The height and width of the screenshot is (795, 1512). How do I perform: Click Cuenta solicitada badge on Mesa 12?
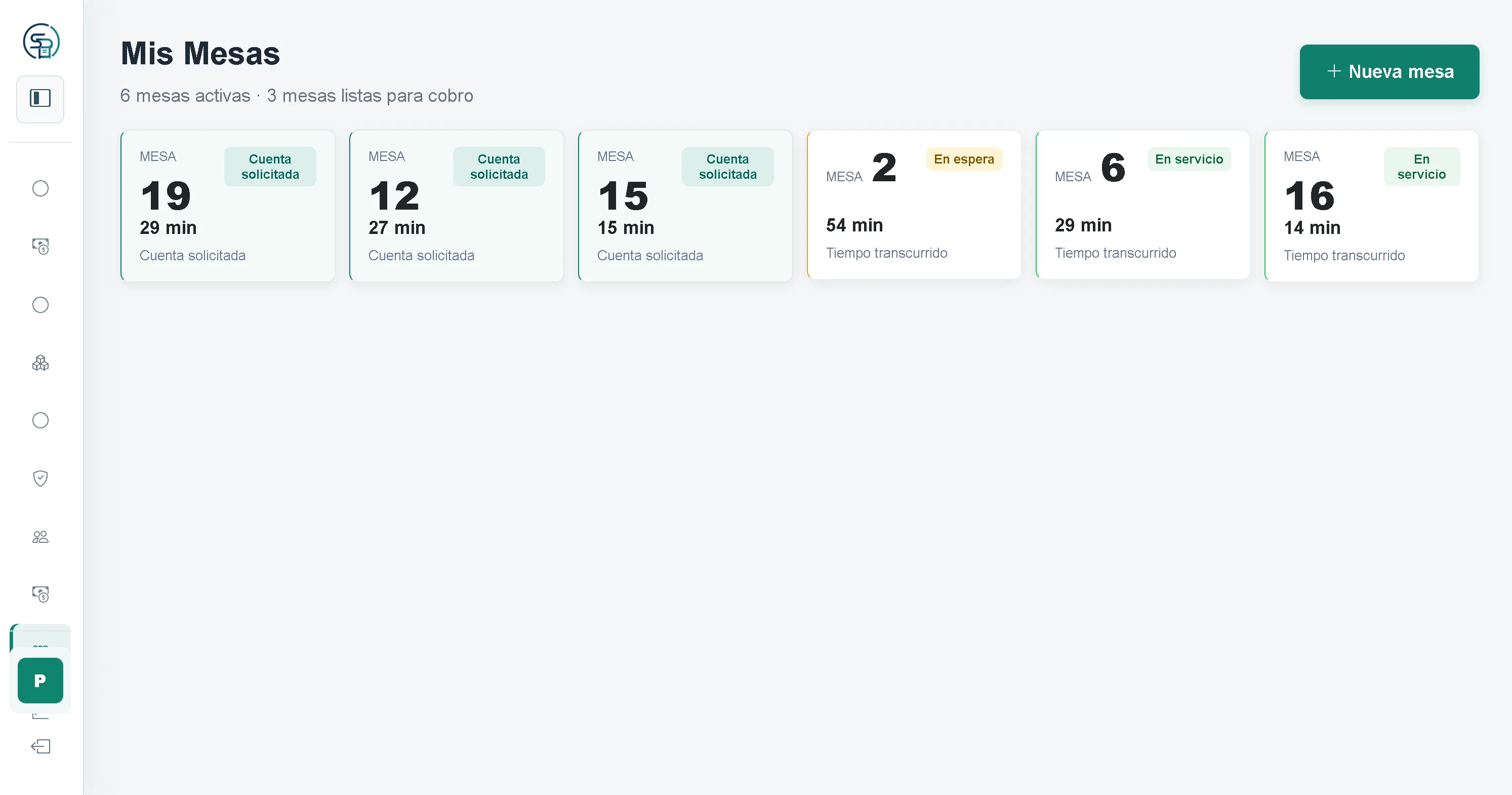tap(499, 167)
